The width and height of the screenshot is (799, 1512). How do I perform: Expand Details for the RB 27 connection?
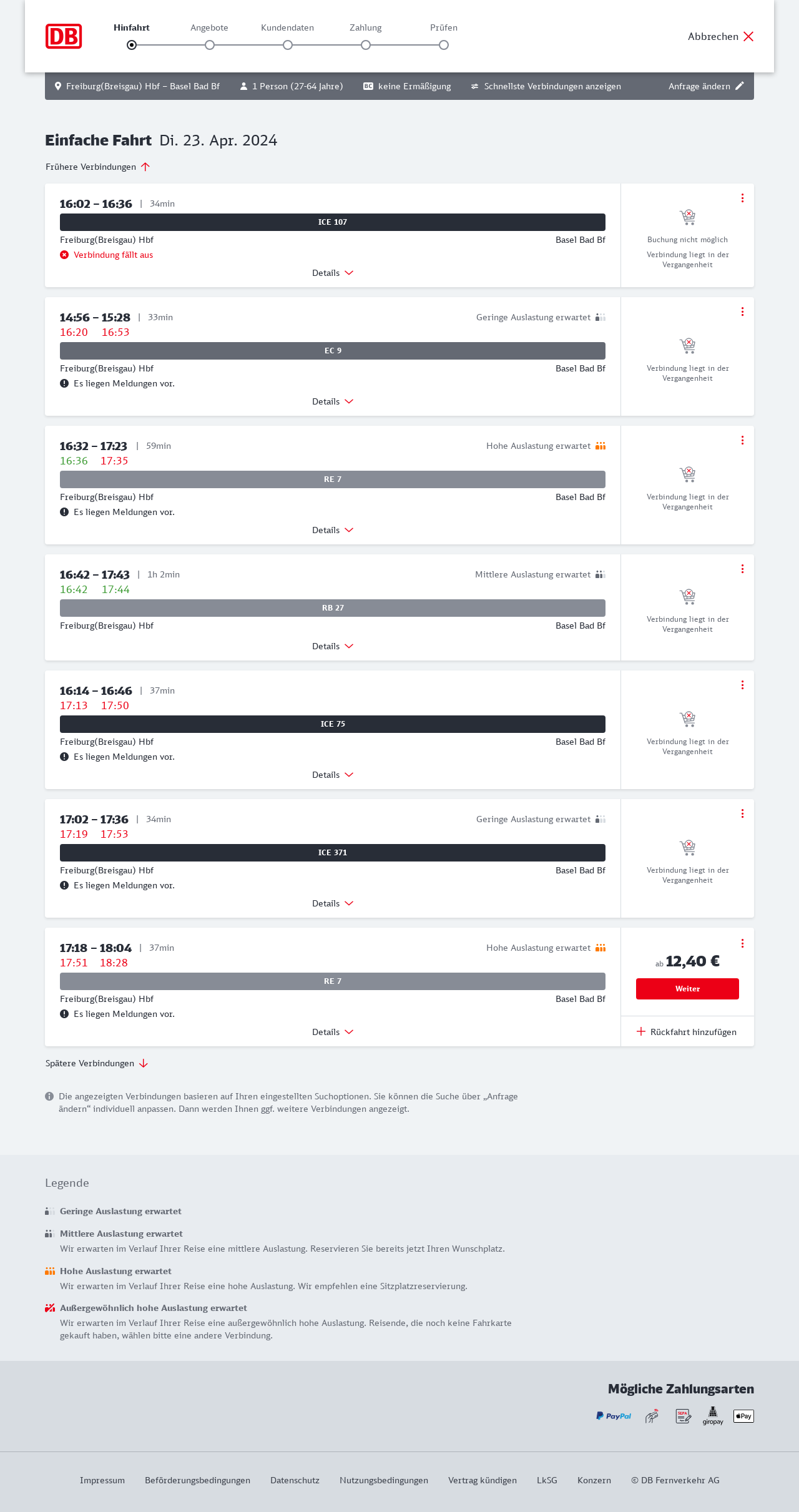point(333,646)
